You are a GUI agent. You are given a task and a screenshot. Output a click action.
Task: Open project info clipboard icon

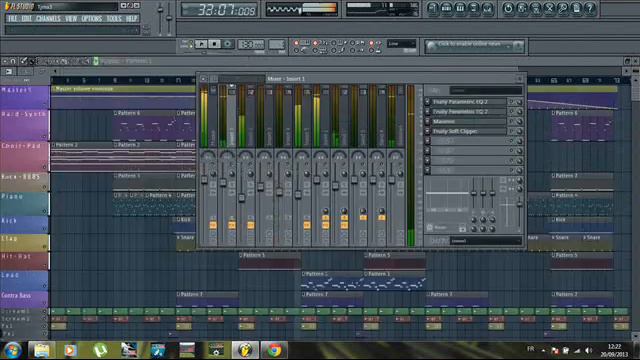576,9
